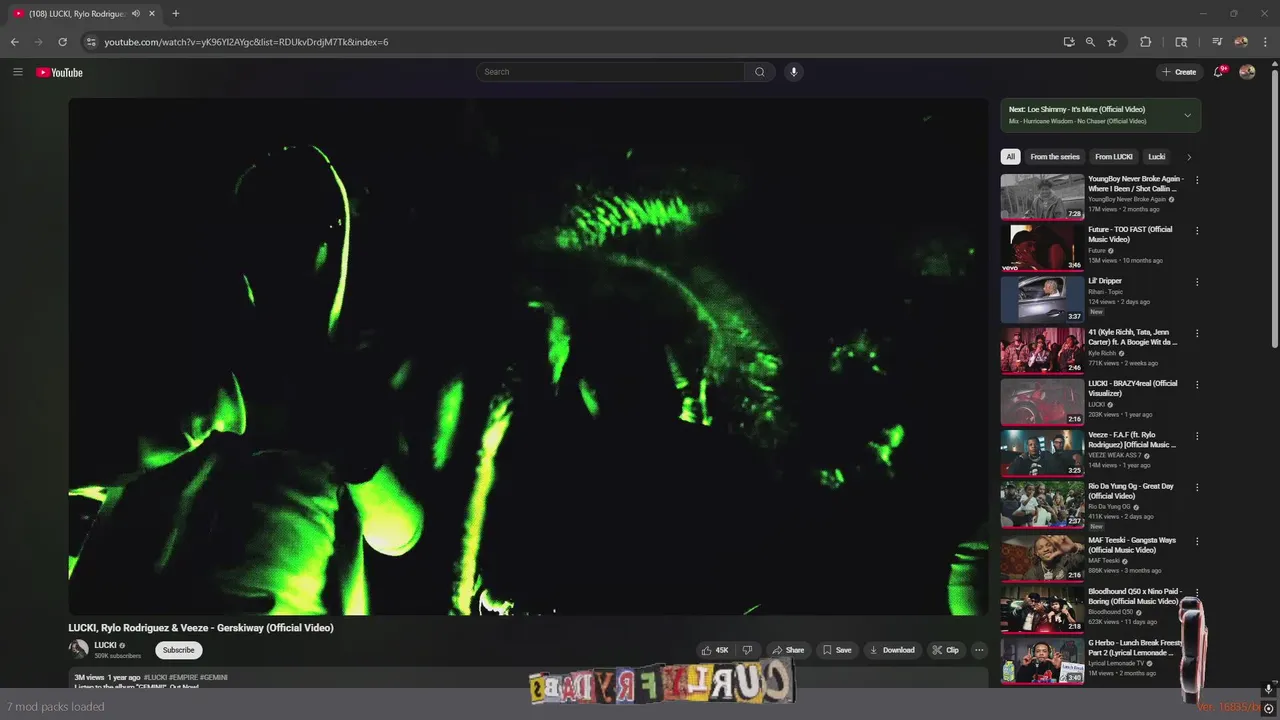Open Veeze - F.A.F video thumbnail

click(1042, 452)
